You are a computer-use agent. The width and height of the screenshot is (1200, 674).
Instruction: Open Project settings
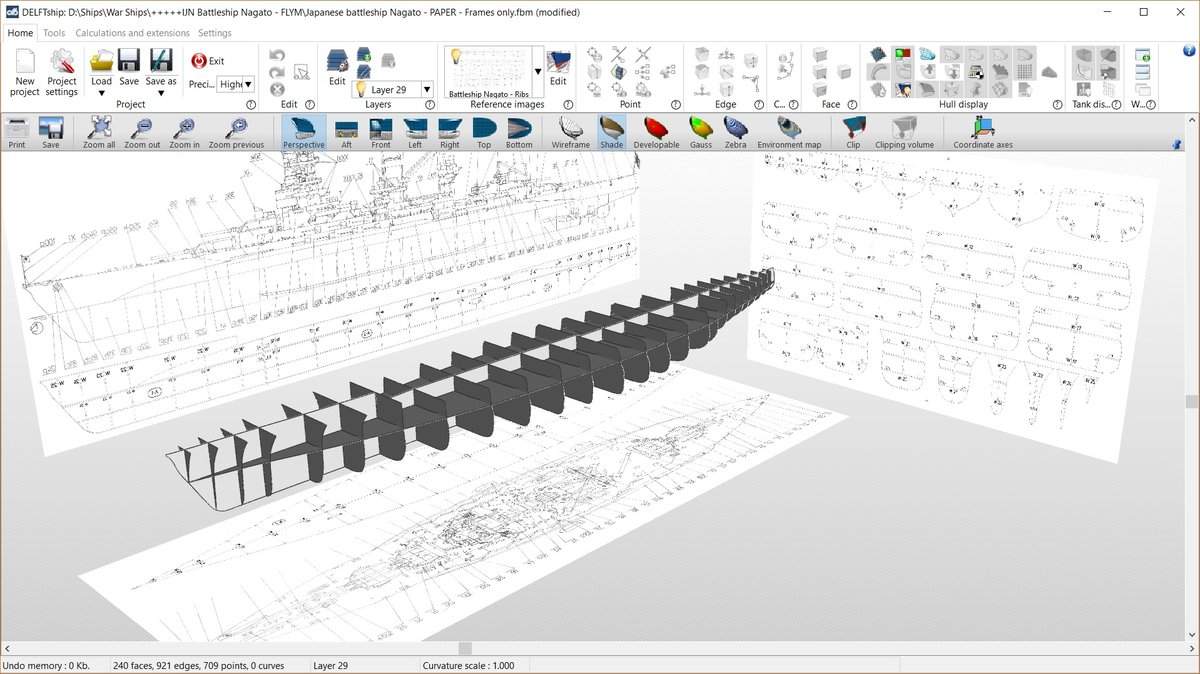click(61, 70)
